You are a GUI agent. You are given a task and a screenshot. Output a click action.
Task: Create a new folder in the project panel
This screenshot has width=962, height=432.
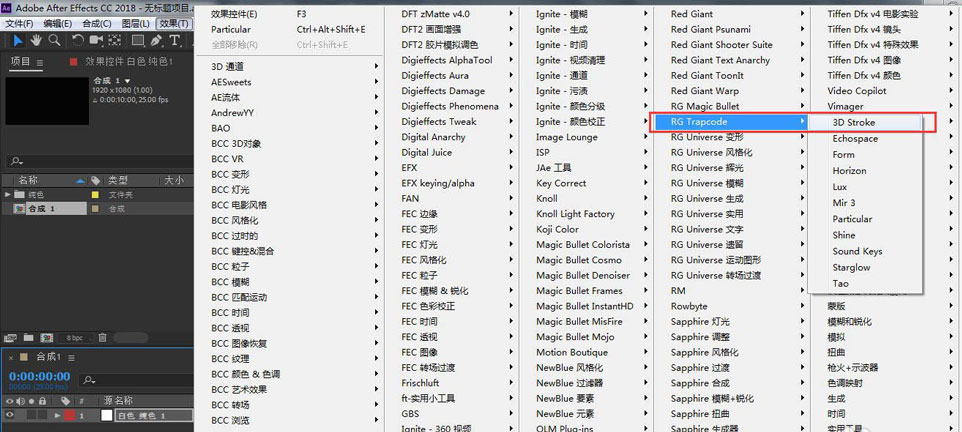(28, 338)
